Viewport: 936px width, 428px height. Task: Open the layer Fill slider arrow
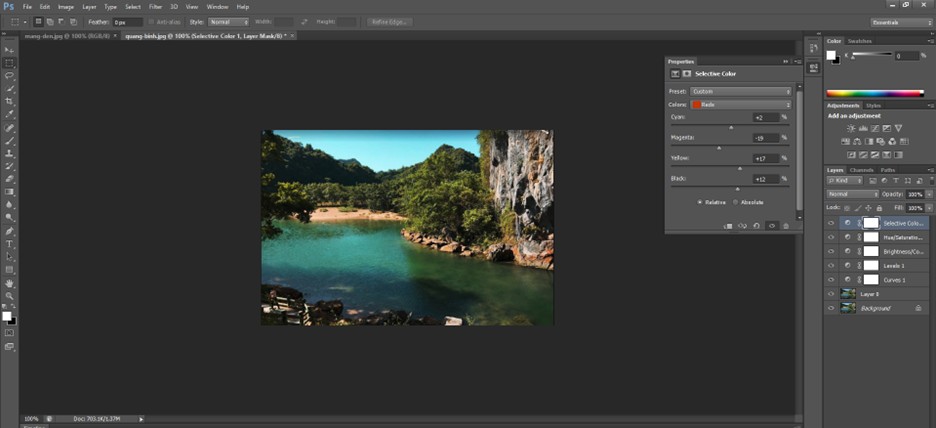click(928, 208)
